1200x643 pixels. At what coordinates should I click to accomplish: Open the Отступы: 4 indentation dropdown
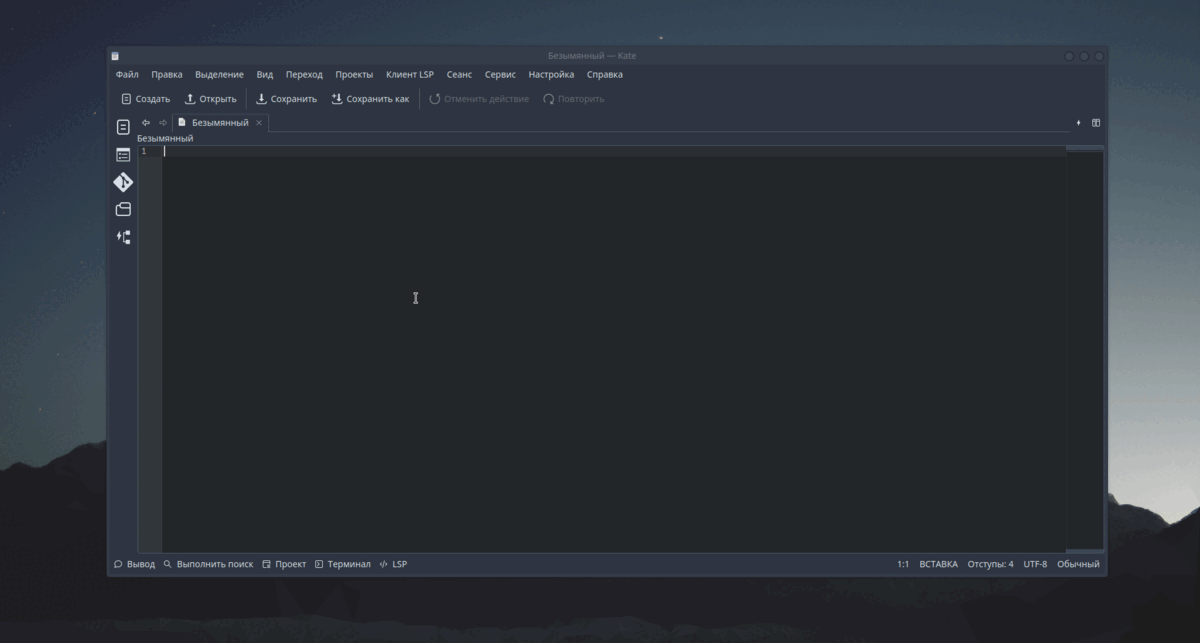(990, 564)
